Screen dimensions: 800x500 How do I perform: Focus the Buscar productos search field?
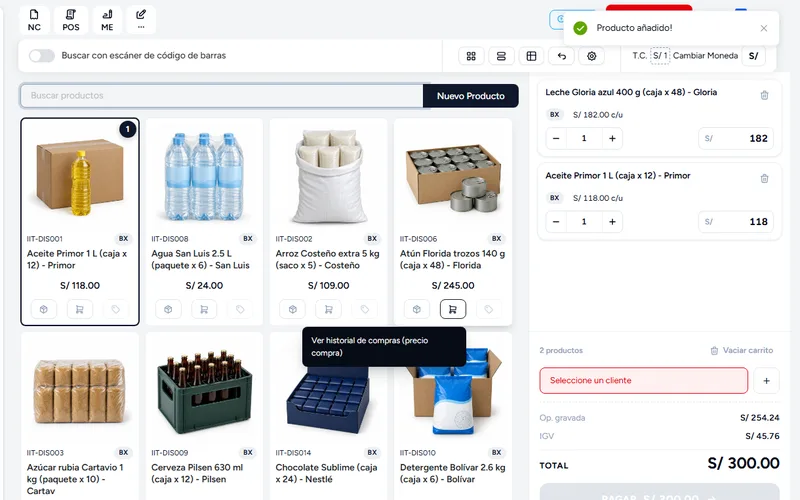[x=222, y=96]
